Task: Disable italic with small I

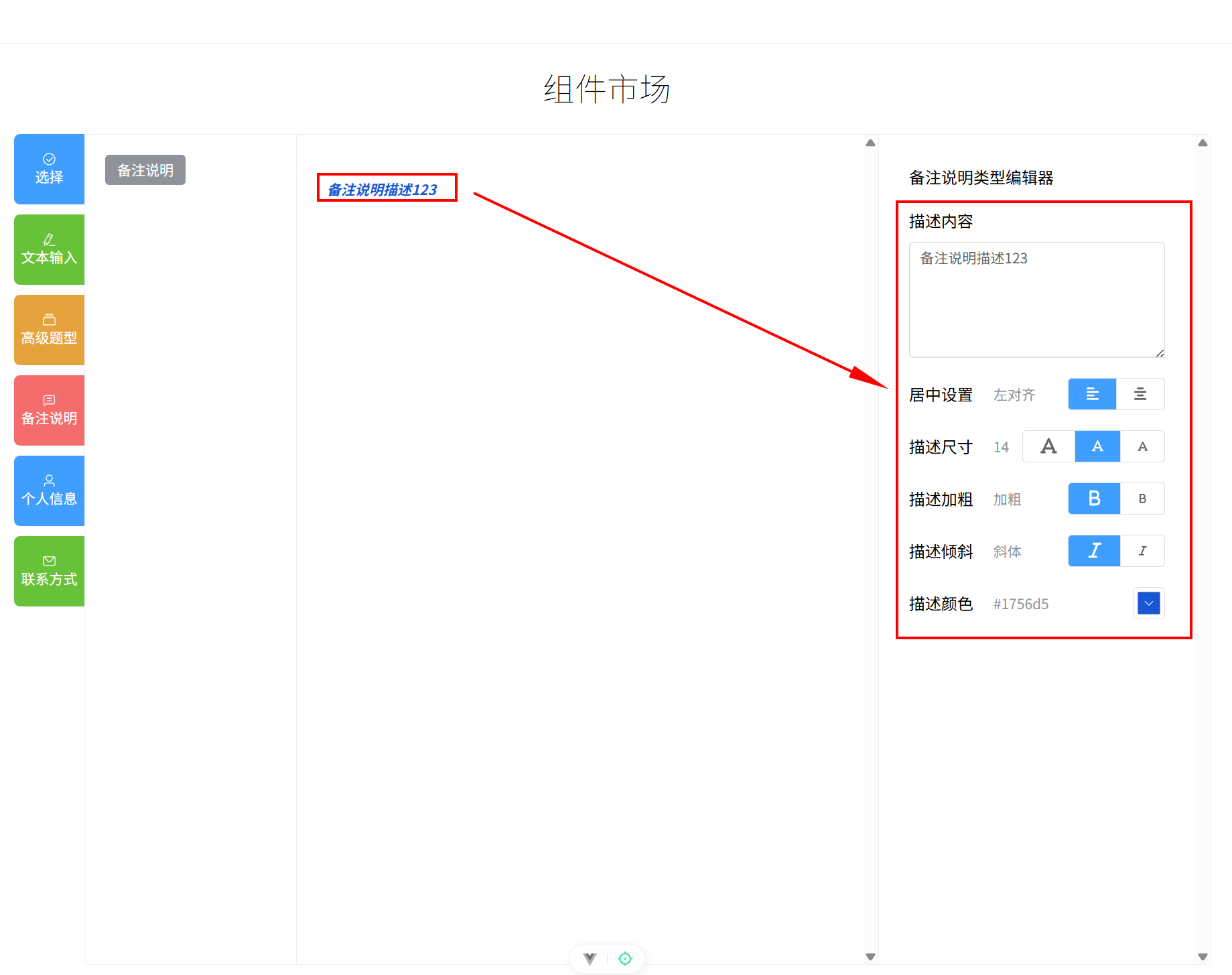Action: 1142,551
